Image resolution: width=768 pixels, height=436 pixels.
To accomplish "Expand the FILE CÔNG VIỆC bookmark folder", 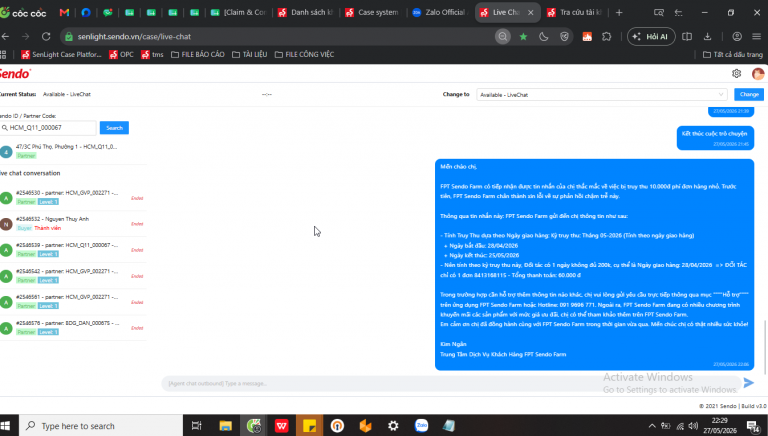I will 304,54.
